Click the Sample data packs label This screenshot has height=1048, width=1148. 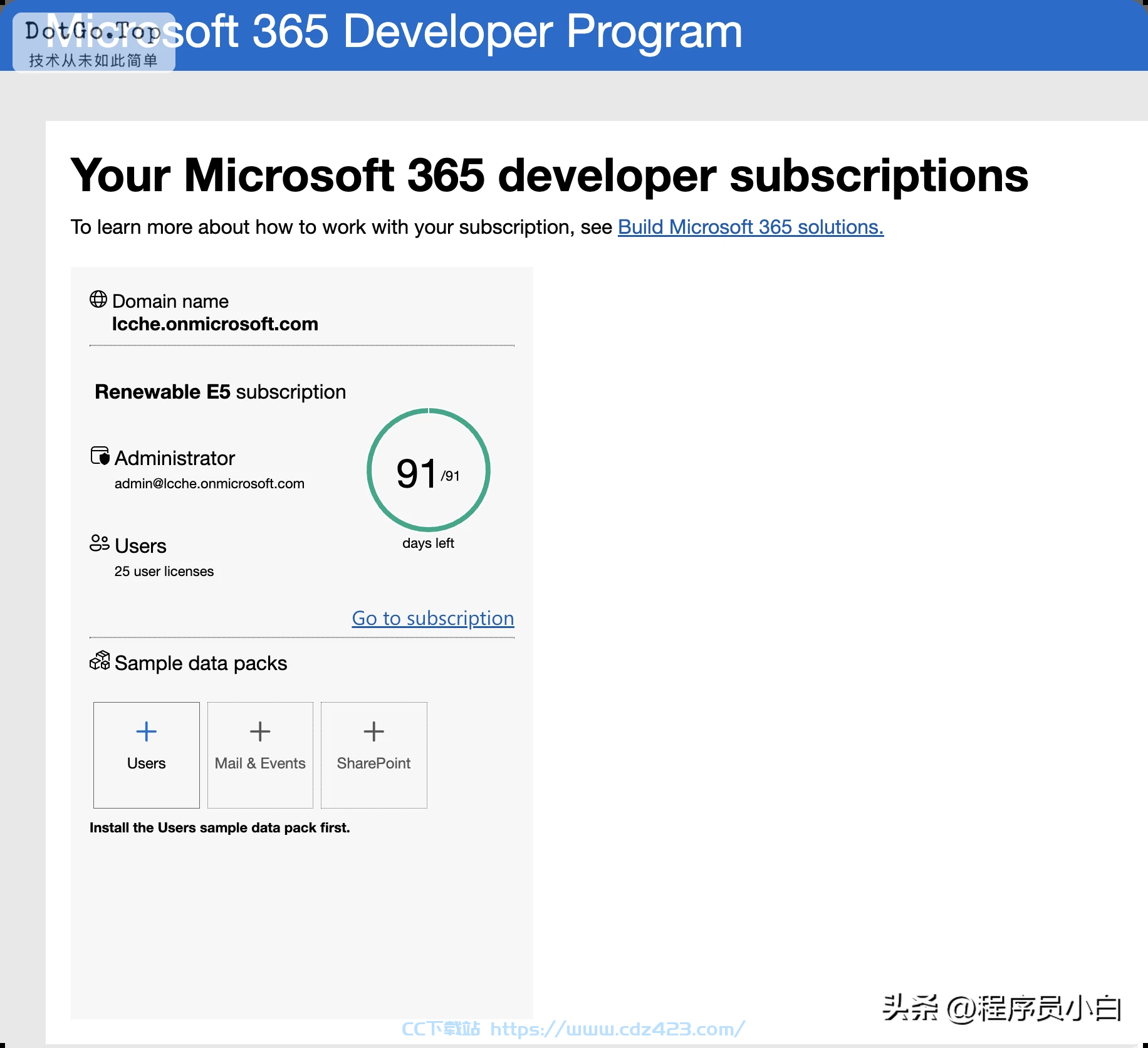point(201,663)
